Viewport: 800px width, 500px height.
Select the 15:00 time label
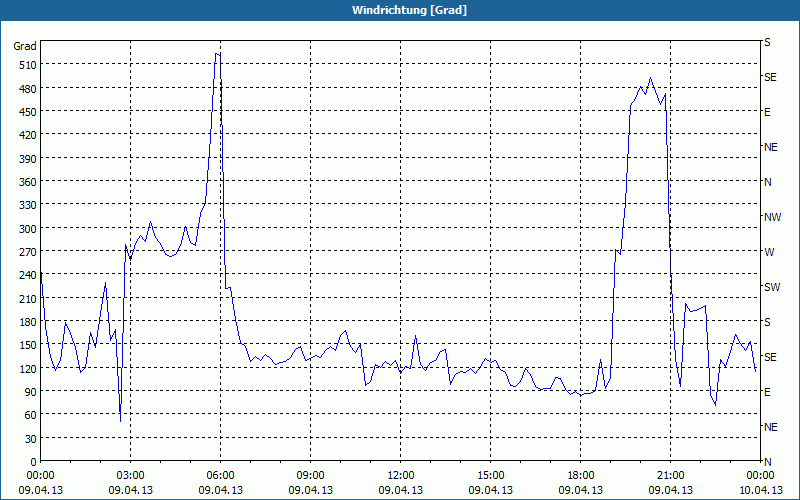[491, 476]
